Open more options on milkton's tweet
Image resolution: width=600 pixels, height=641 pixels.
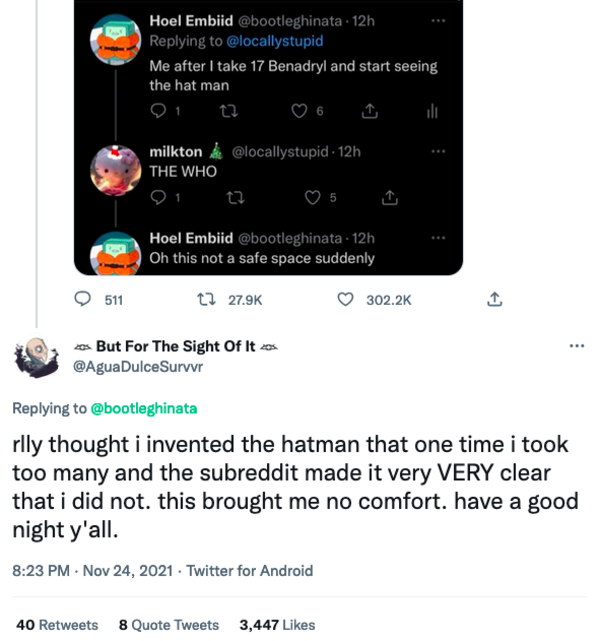(x=437, y=151)
